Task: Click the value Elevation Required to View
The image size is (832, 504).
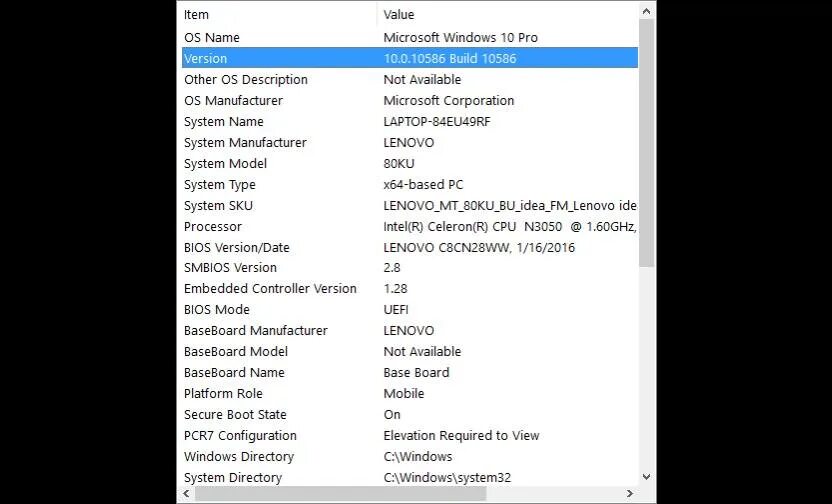Action: pyautogui.click(x=462, y=436)
